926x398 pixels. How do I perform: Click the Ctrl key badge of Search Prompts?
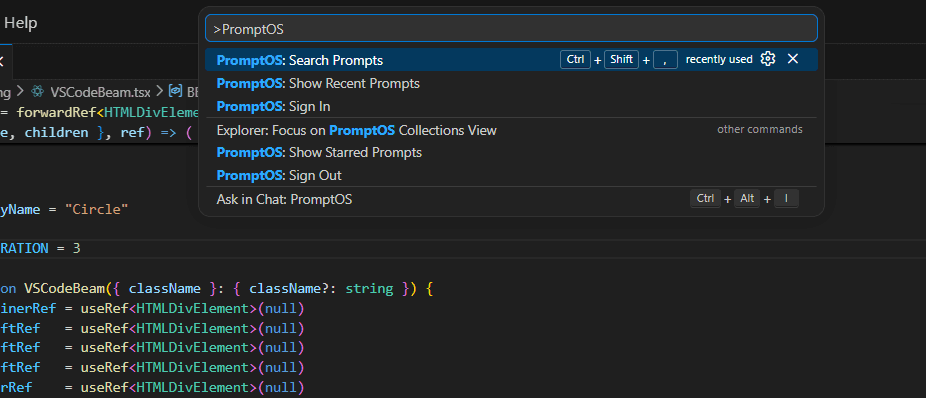coord(575,60)
